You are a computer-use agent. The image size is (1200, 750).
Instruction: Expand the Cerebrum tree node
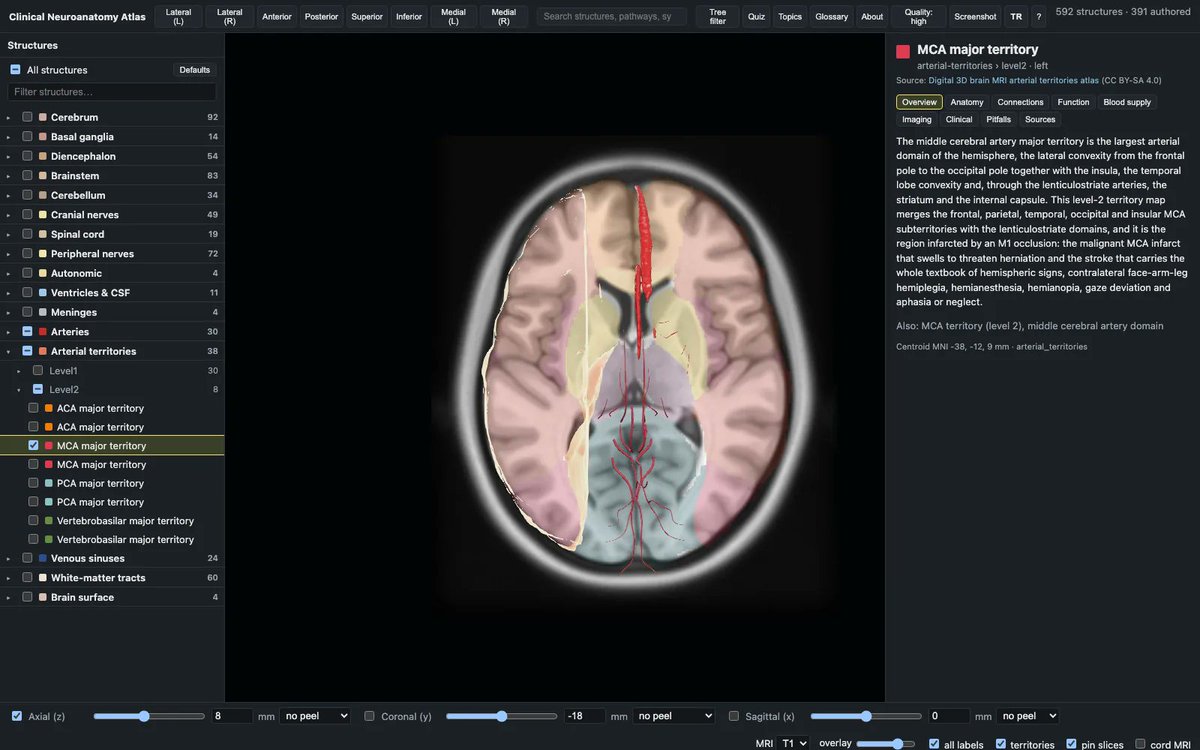click(8, 118)
